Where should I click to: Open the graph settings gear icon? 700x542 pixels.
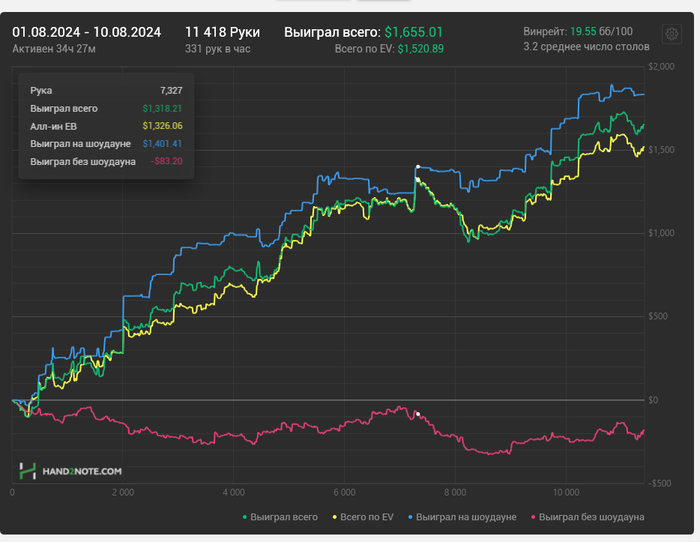[671, 34]
